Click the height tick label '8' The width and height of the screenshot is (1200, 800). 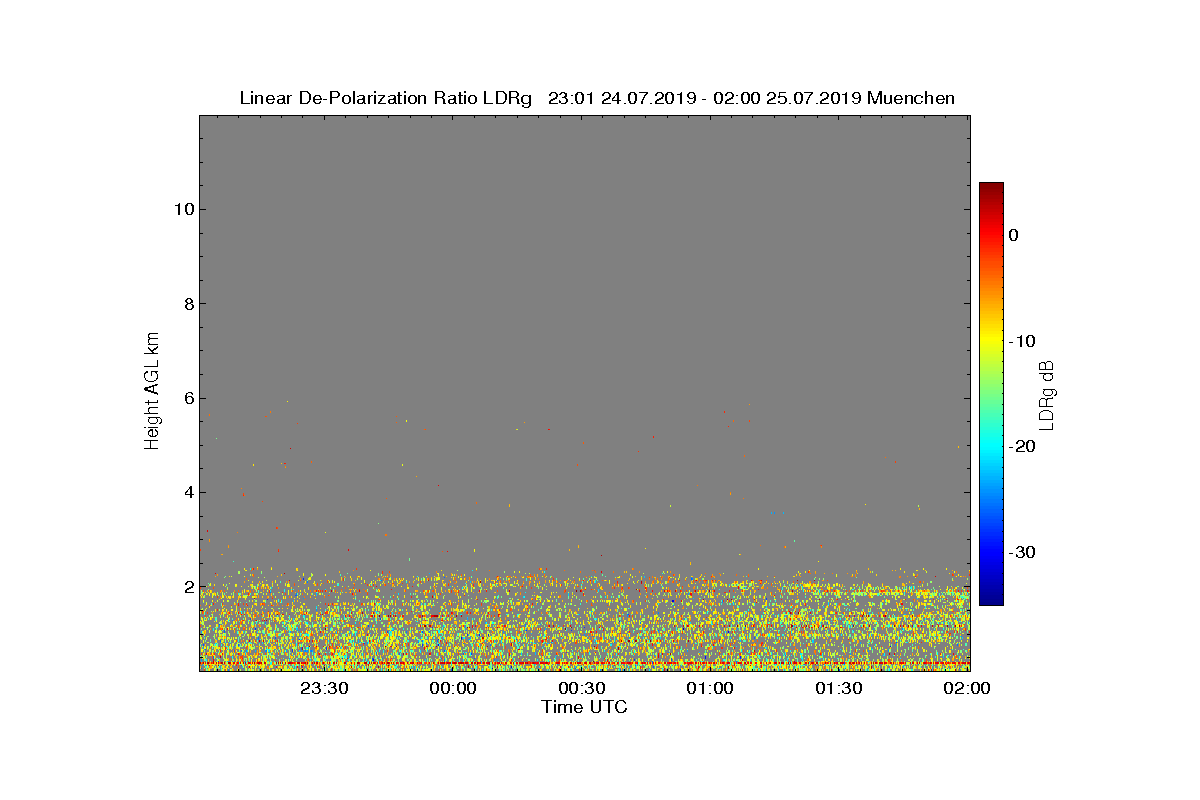coord(187,304)
